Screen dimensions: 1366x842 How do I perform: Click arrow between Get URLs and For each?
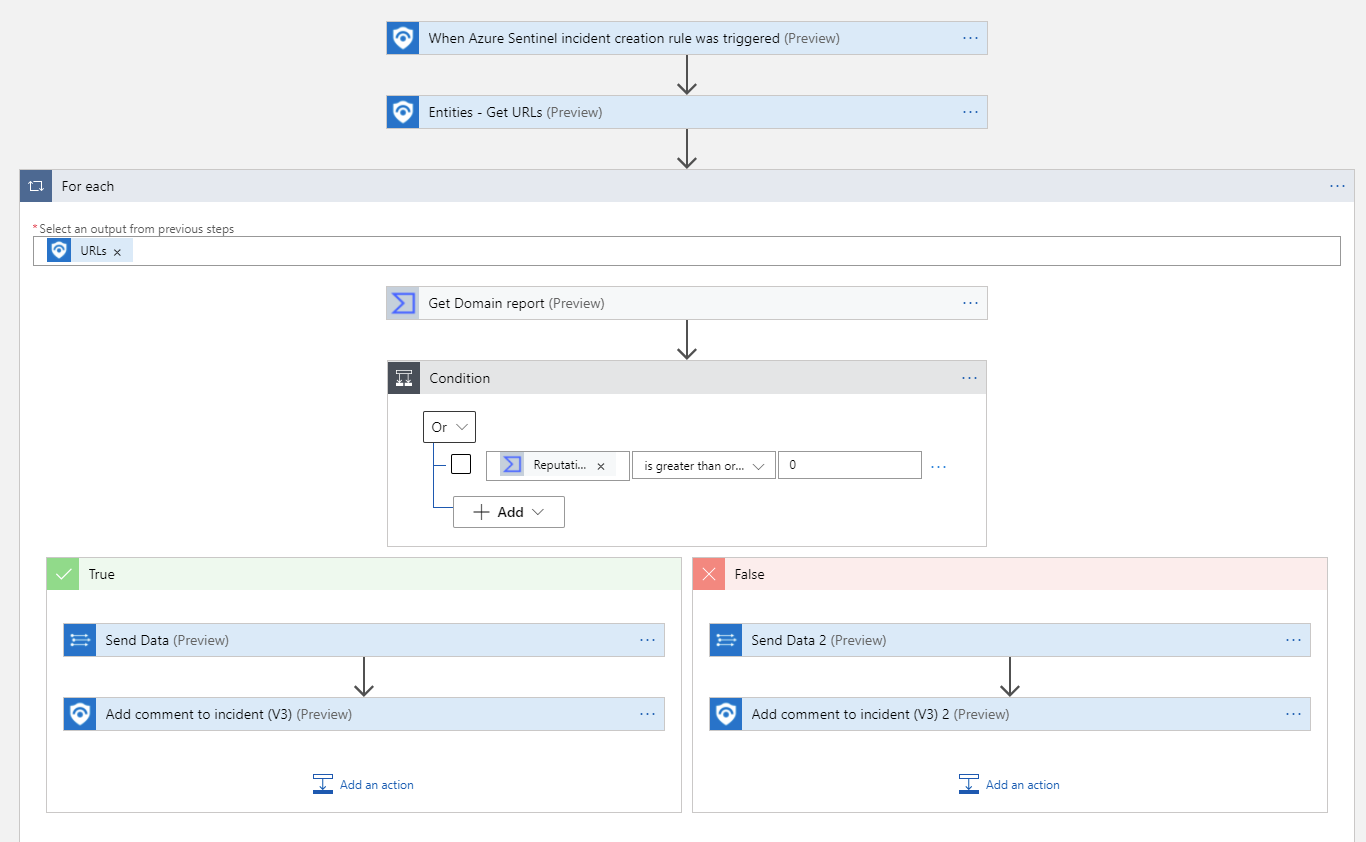686,149
